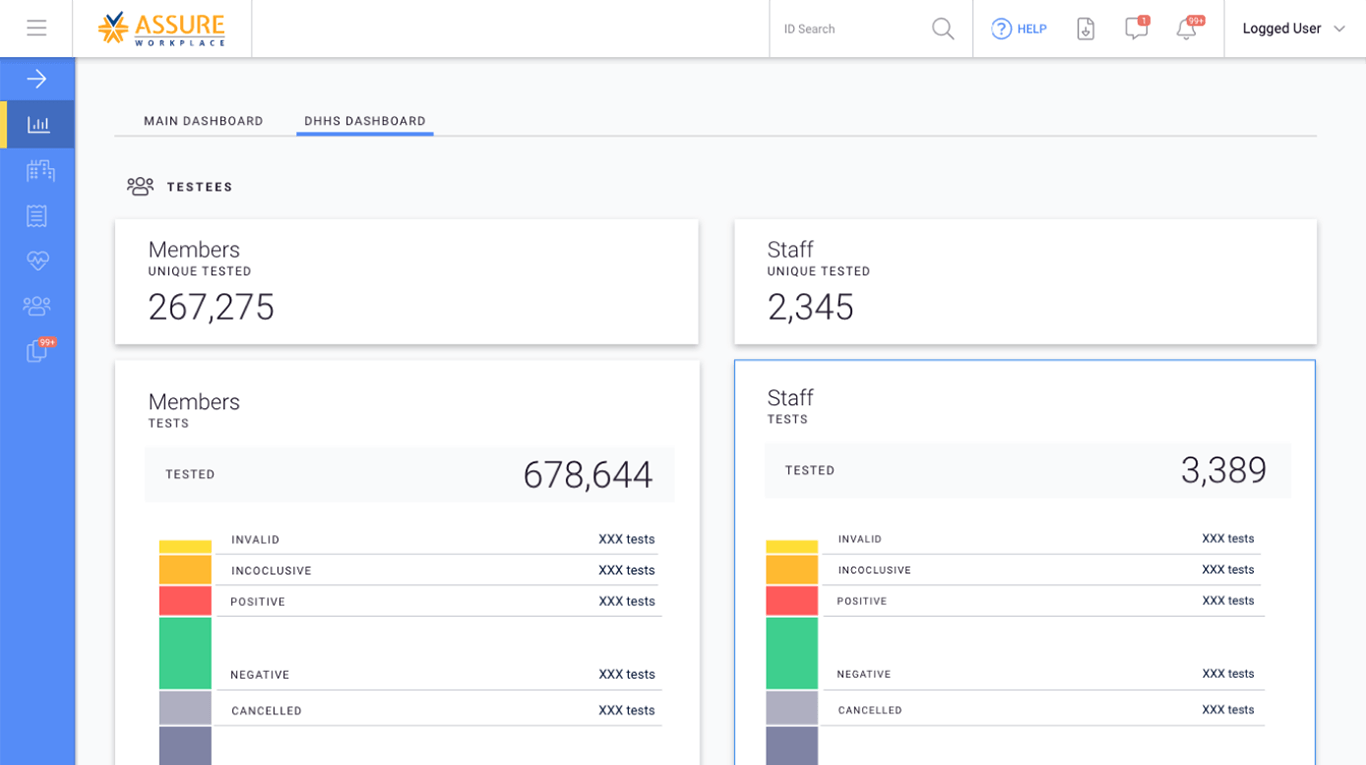
Task: Click the Staff yellow Invalid bar segment
Action: point(792,547)
